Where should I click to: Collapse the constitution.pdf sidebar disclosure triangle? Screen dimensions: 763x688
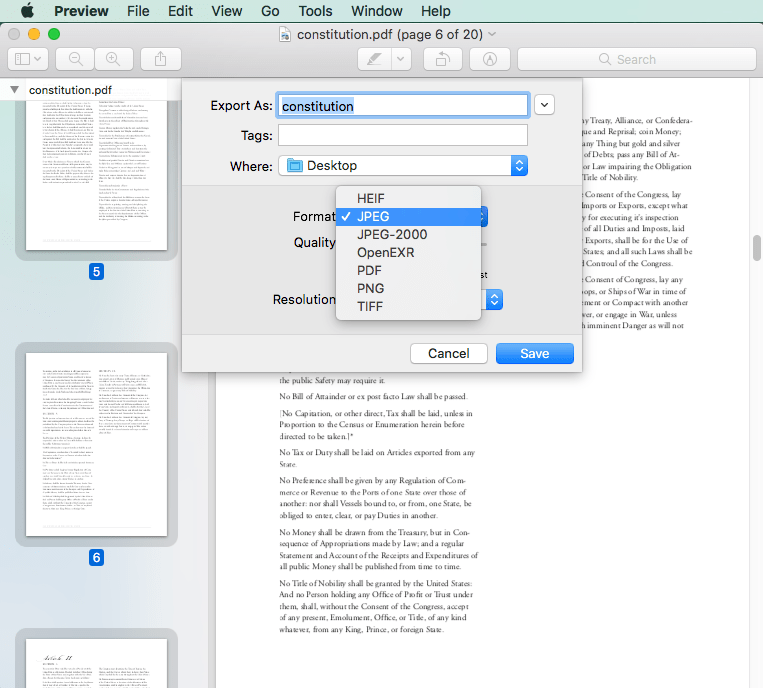point(14,90)
